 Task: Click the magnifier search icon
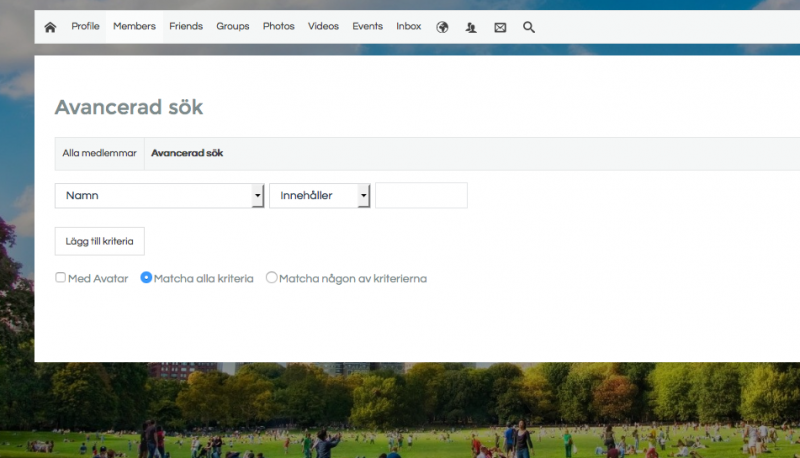coord(529,27)
